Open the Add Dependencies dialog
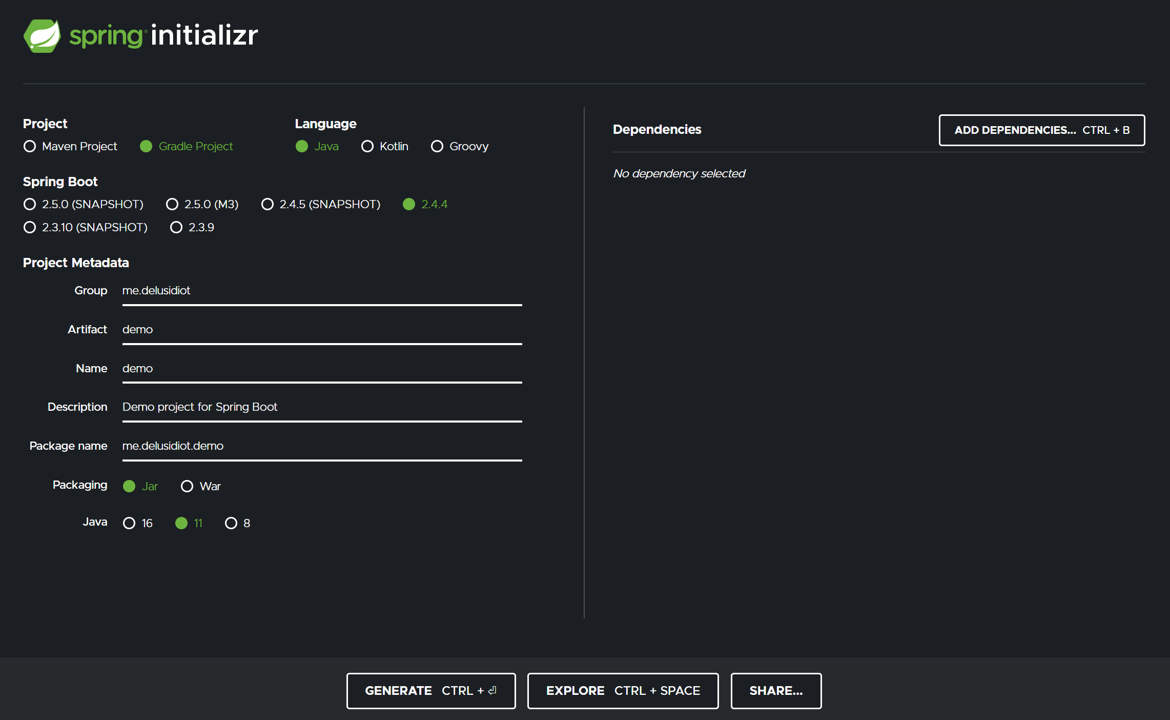 [x=1042, y=131]
